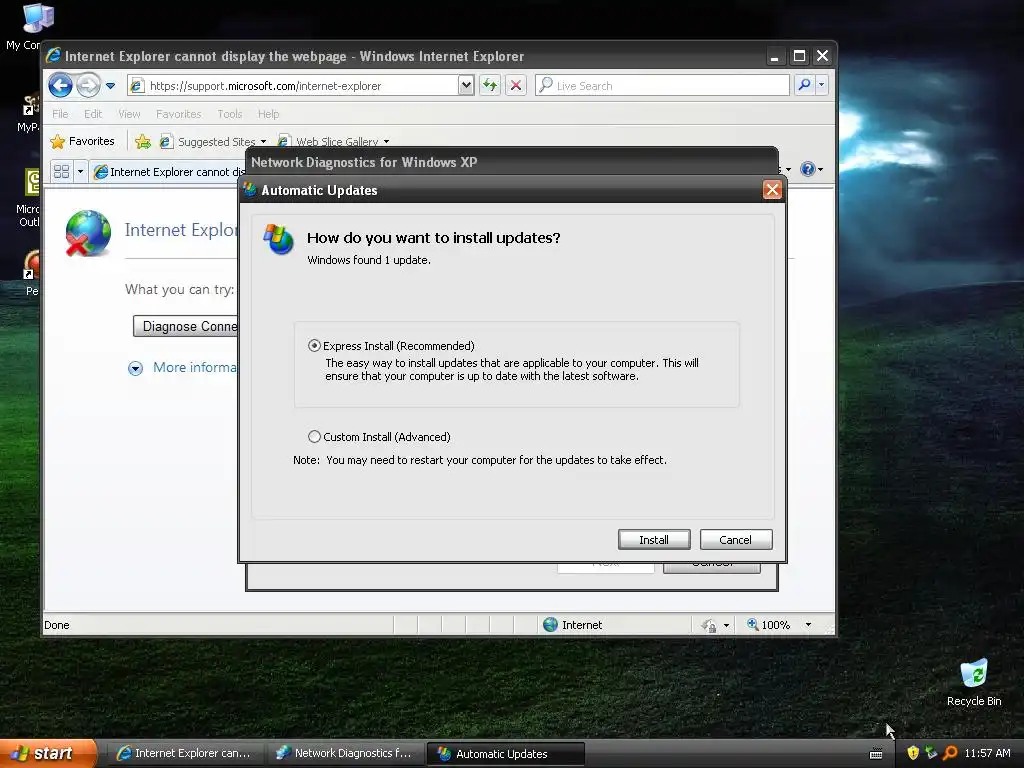Image resolution: width=1024 pixels, height=768 pixels.
Task: Click the Internet Explorer Back arrow button
Action: tap(60, 86)
